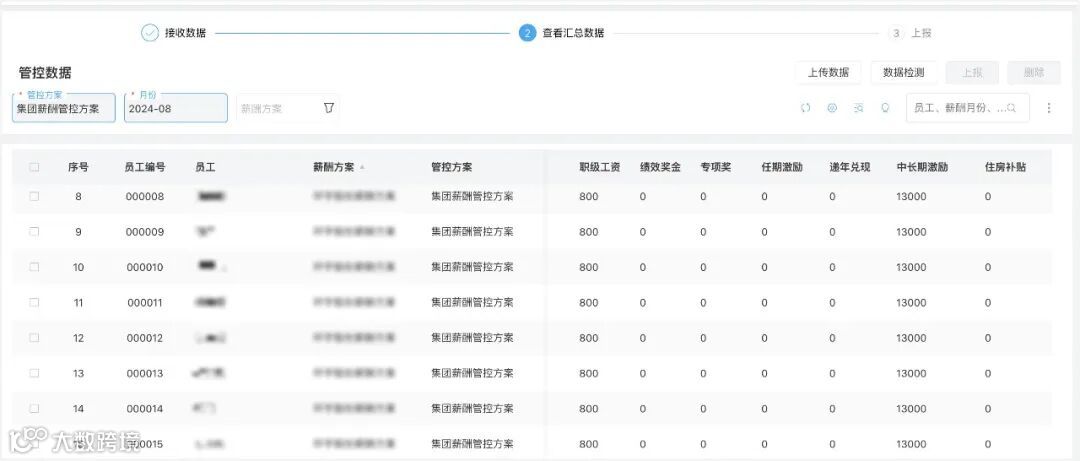
Task: Click 中长期激励 value 13000 in row 10
Action: 911,267
